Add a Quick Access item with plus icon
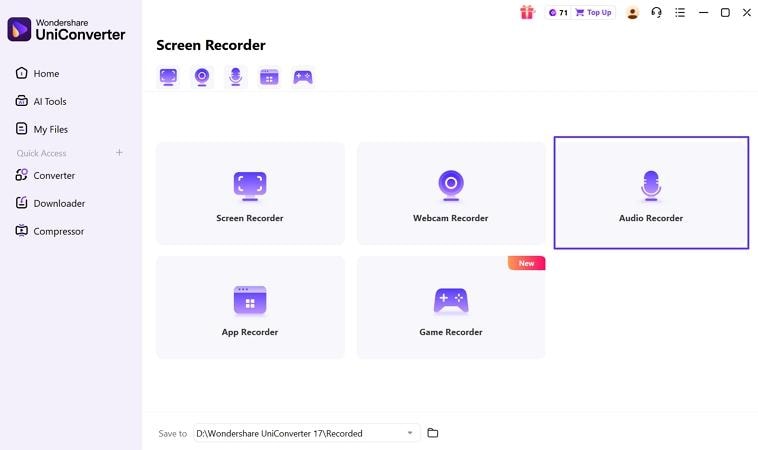 click(119, 153)
